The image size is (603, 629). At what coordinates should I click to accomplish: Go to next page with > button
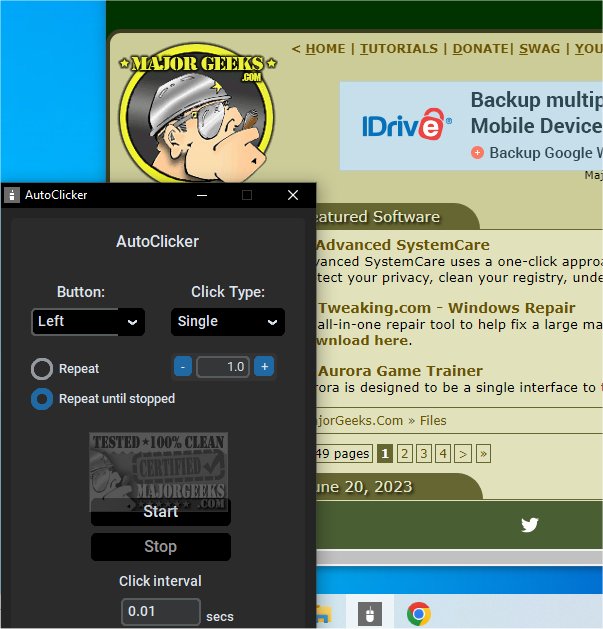(x=463, y=454)
